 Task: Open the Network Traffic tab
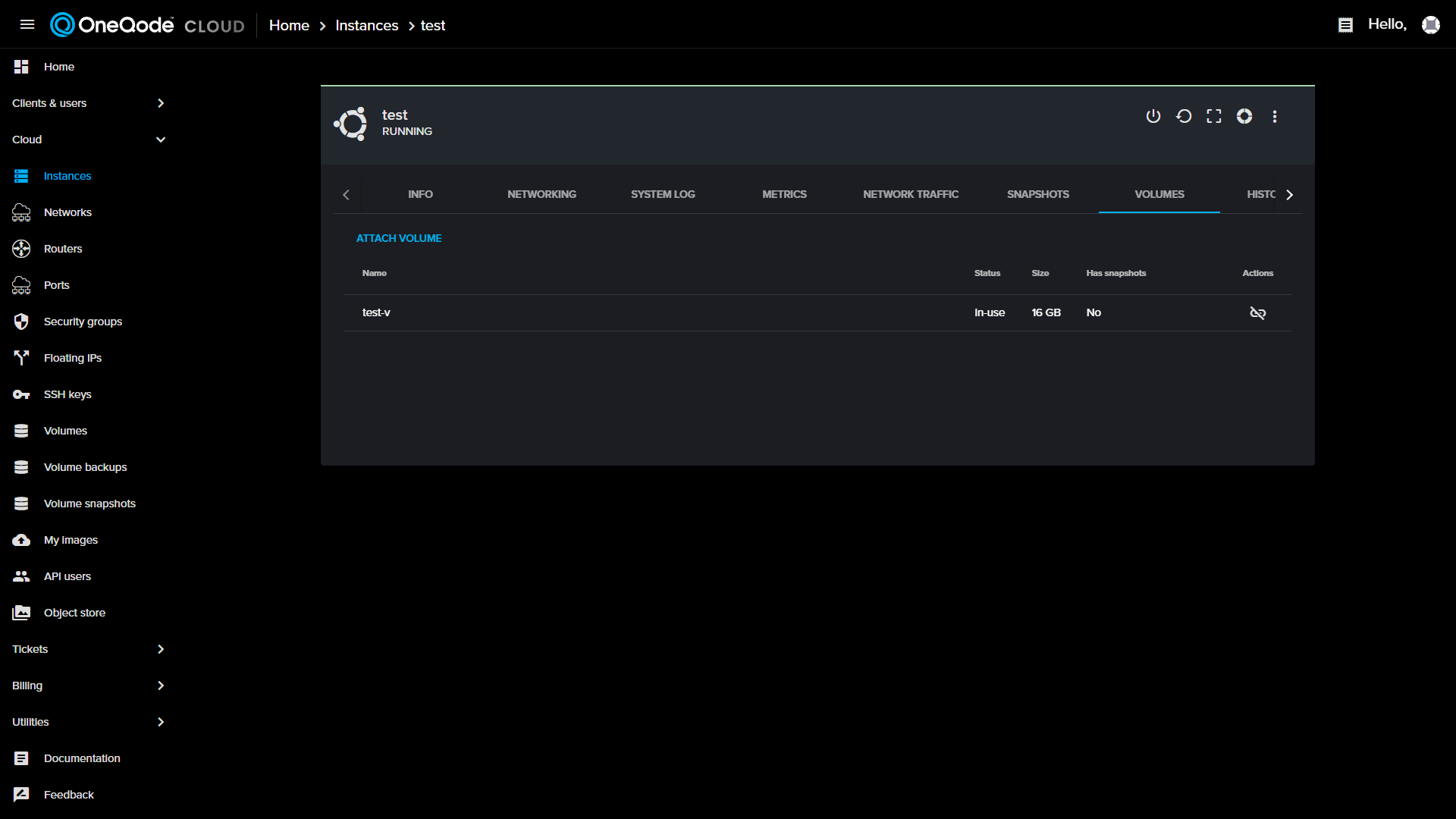coord(910,194)
